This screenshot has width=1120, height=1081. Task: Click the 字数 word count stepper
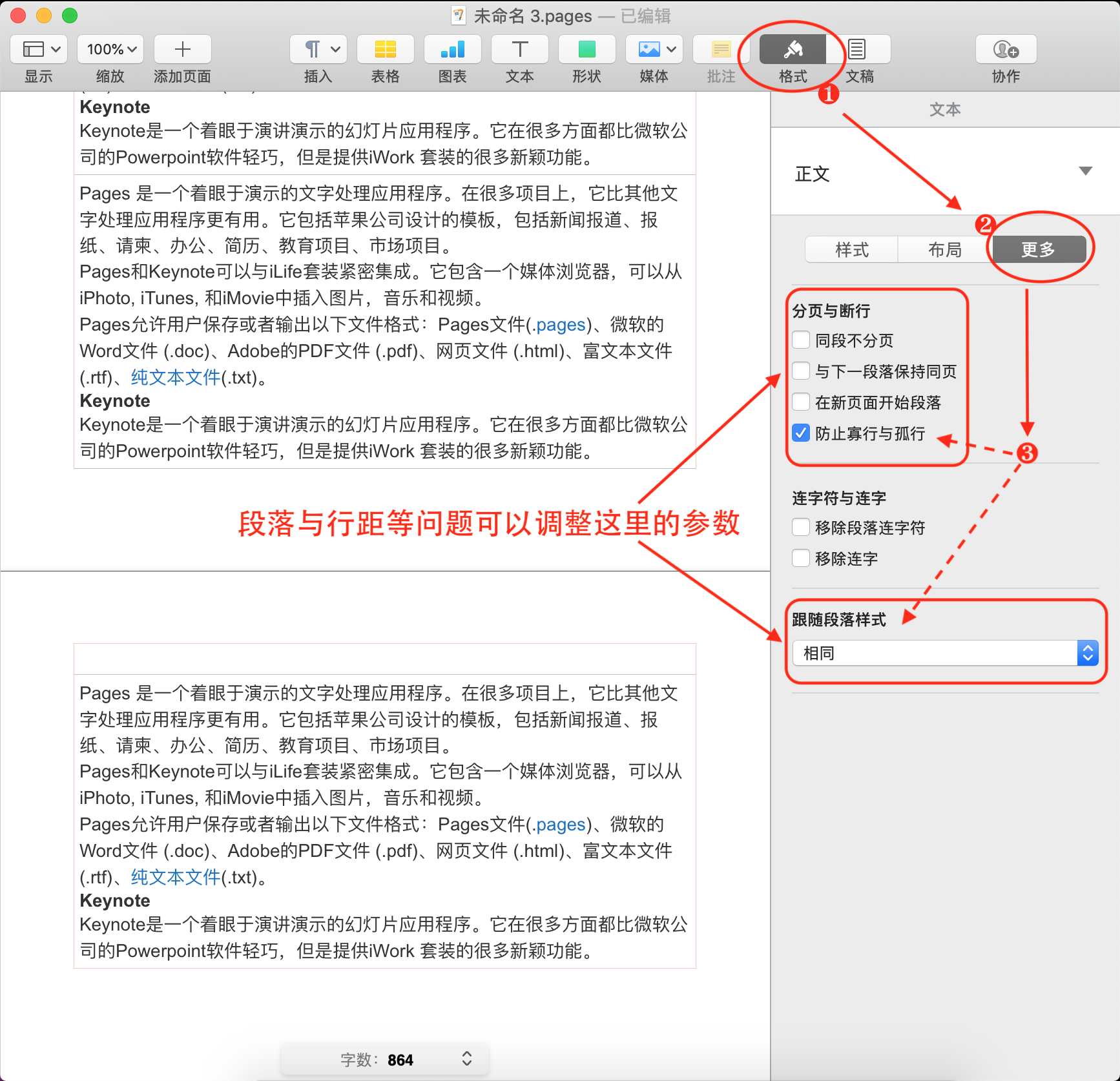click(x=466, y=1058)
